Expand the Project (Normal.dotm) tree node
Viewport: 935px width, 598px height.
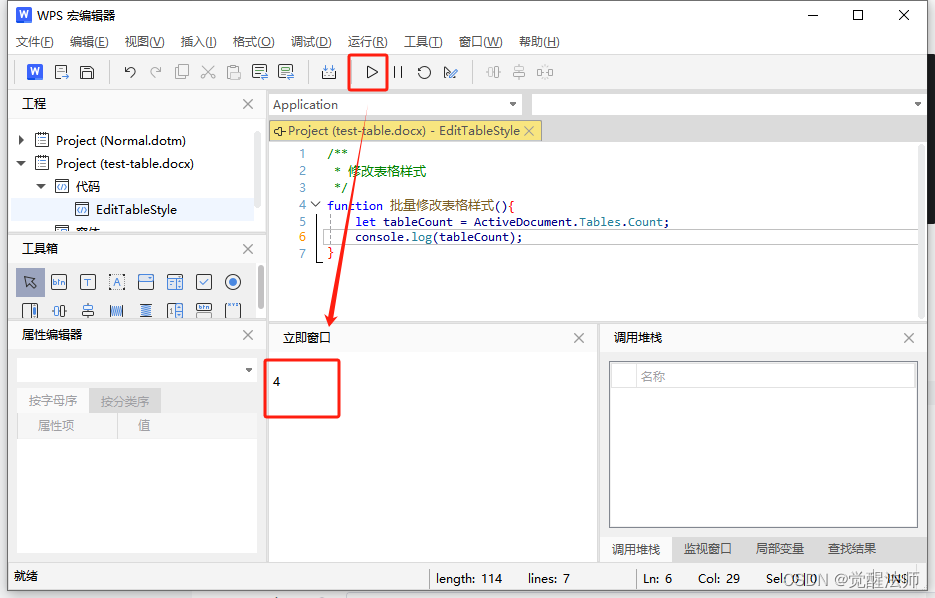pyautogui.click(x=20, y=140)
